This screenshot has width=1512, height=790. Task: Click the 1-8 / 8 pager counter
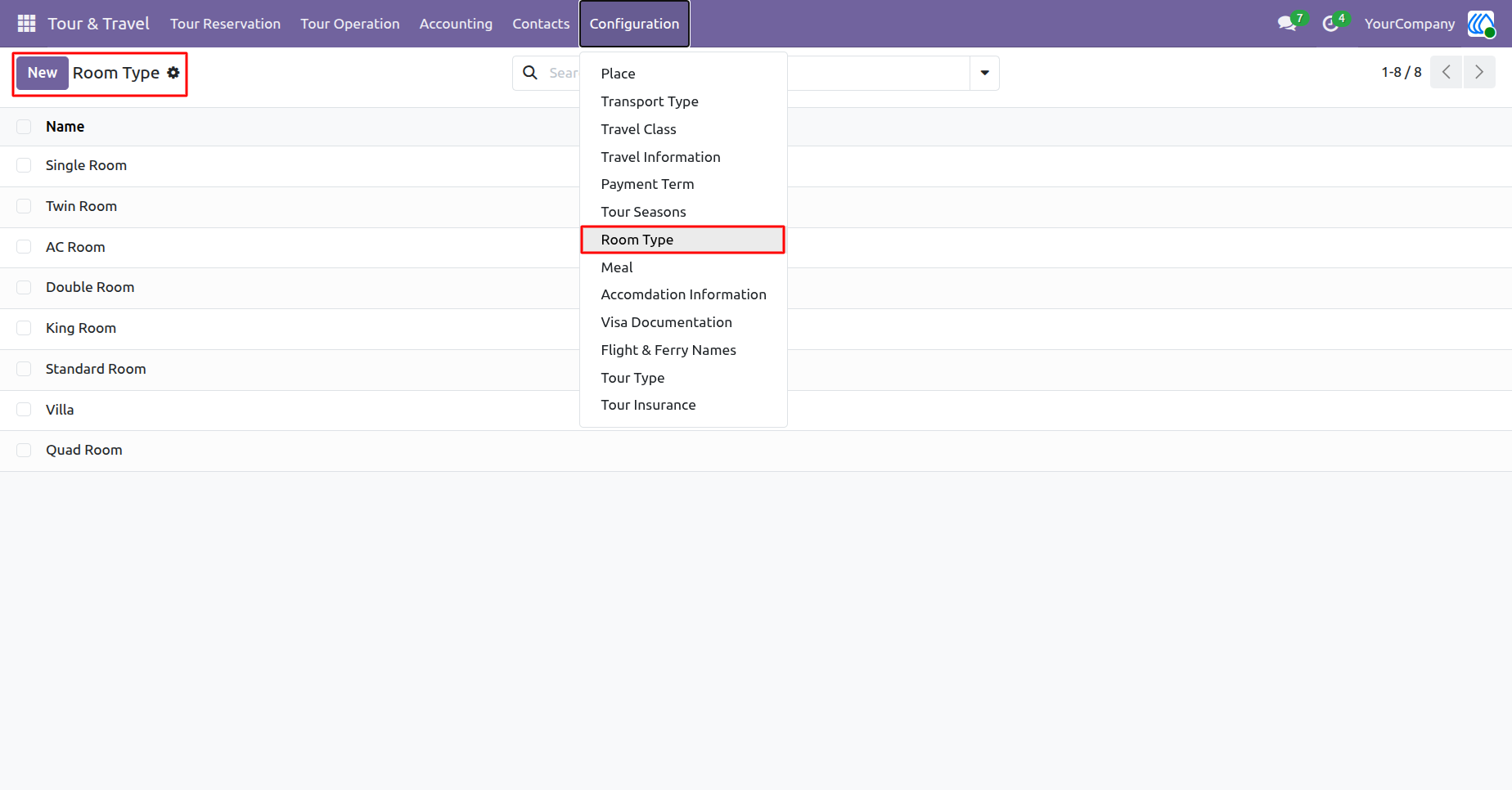tap(1401, 73)
